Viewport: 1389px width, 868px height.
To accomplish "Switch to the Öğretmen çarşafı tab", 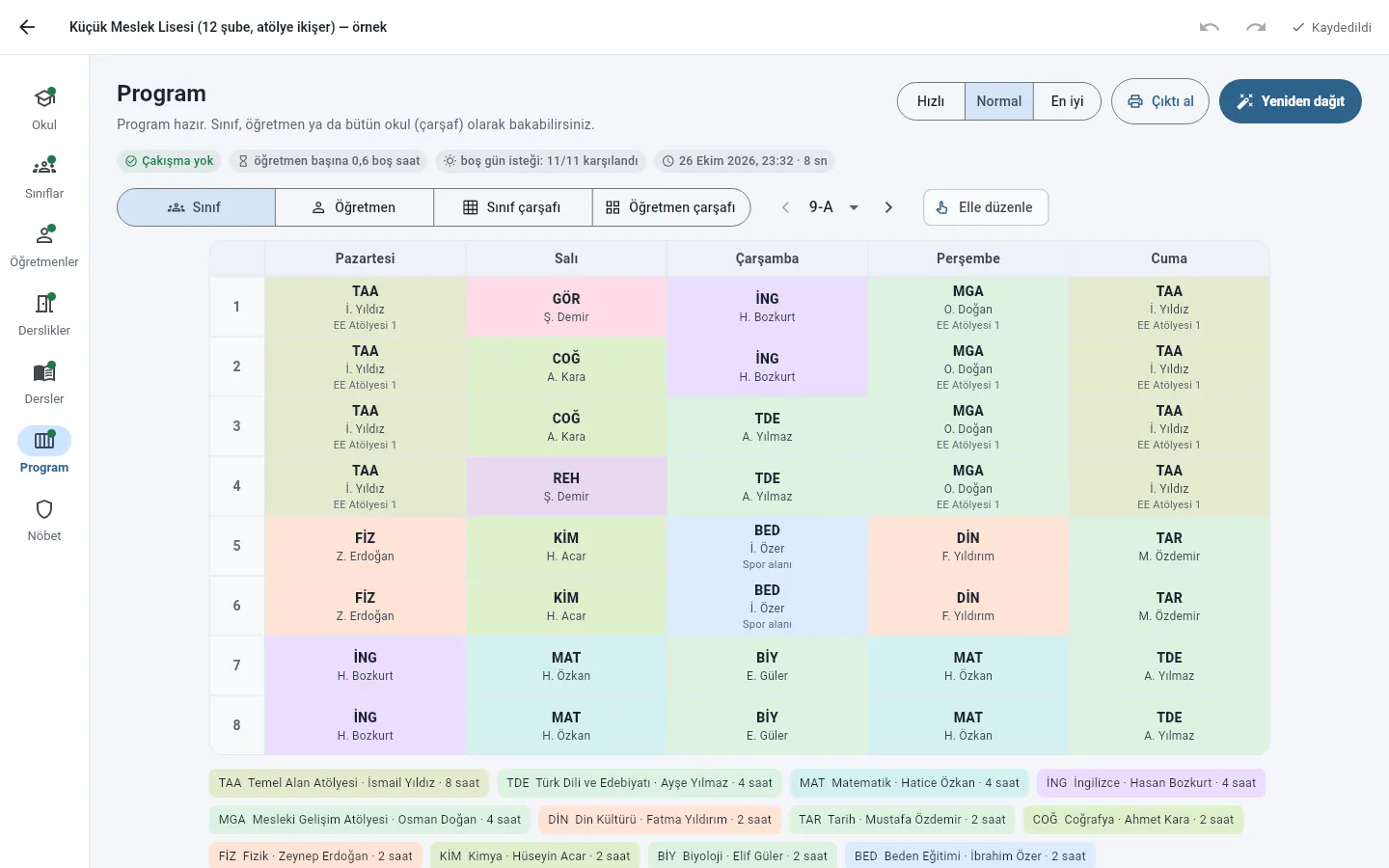I will point(671,207).
